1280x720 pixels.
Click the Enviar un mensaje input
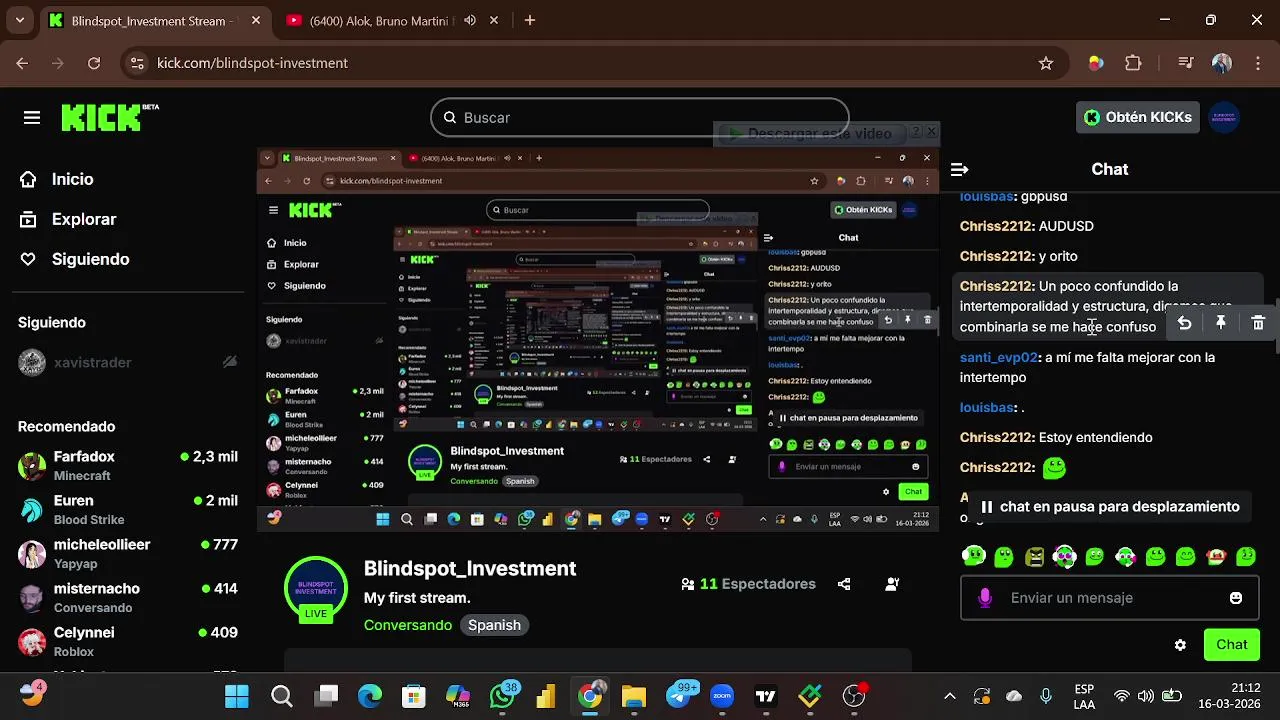click(1109, 598)
